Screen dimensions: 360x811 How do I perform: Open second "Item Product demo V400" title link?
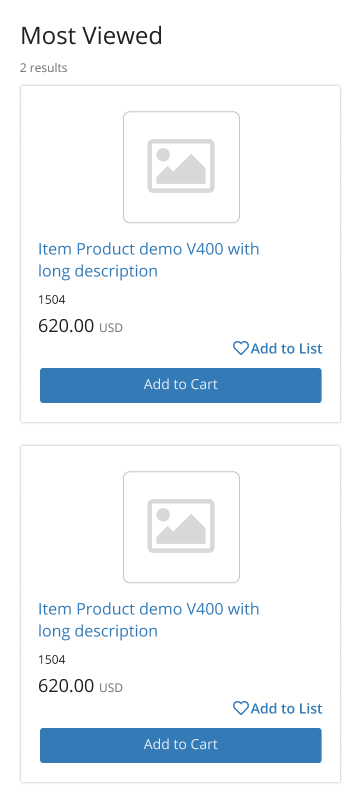(x=148, y=620)
